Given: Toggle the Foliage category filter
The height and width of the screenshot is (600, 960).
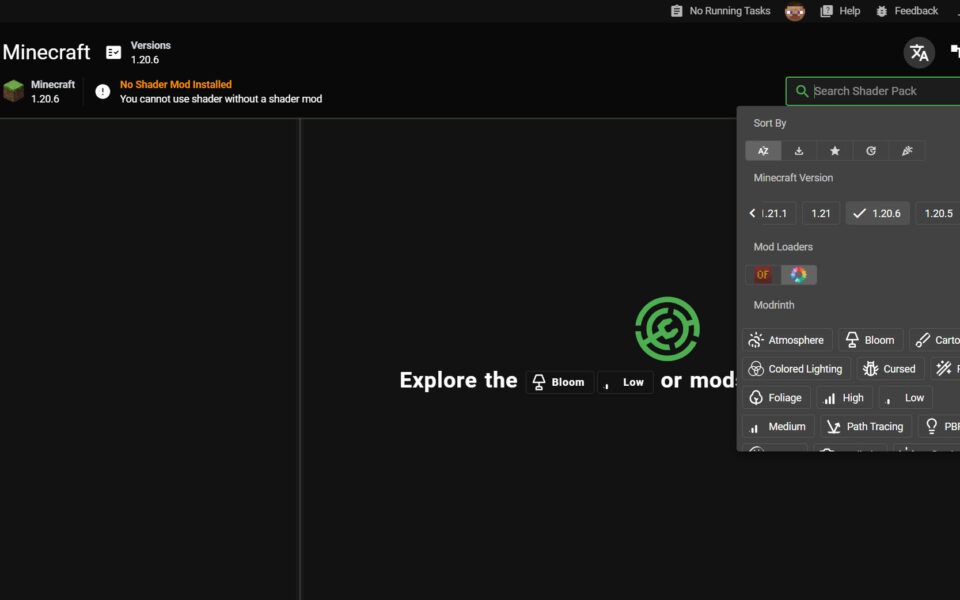Looking at the screenshot, I should click(x=776, y=397).
